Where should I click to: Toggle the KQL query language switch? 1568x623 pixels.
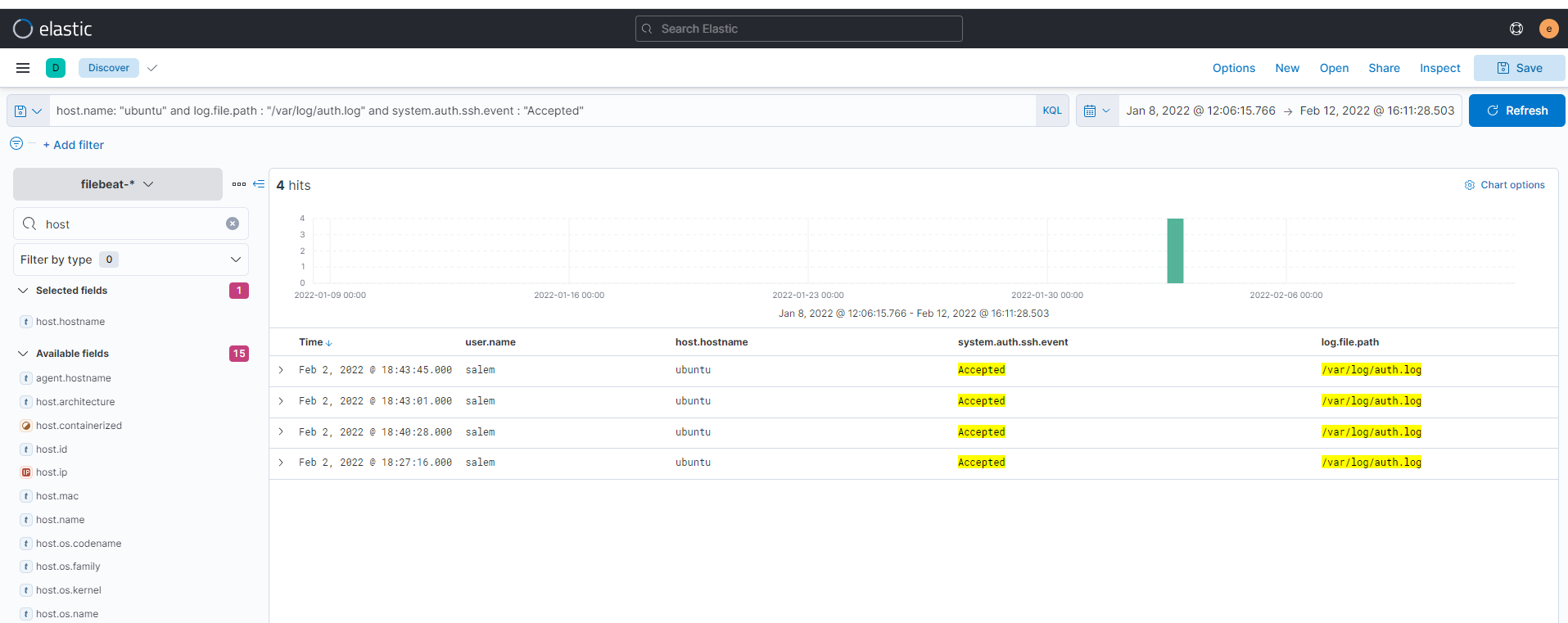1051,111
